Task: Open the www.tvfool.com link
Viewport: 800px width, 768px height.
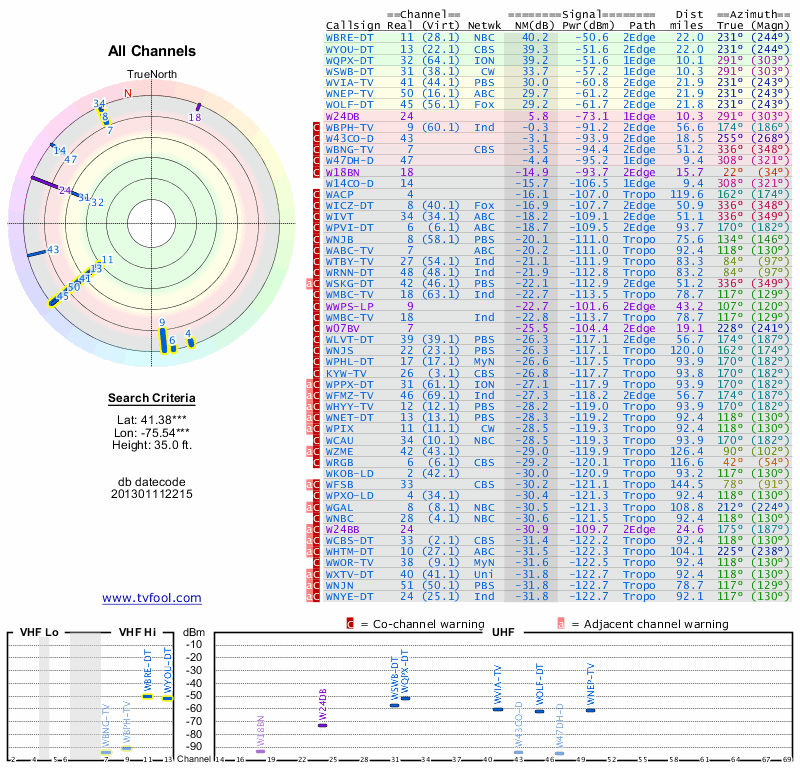Action: point(152,598)
